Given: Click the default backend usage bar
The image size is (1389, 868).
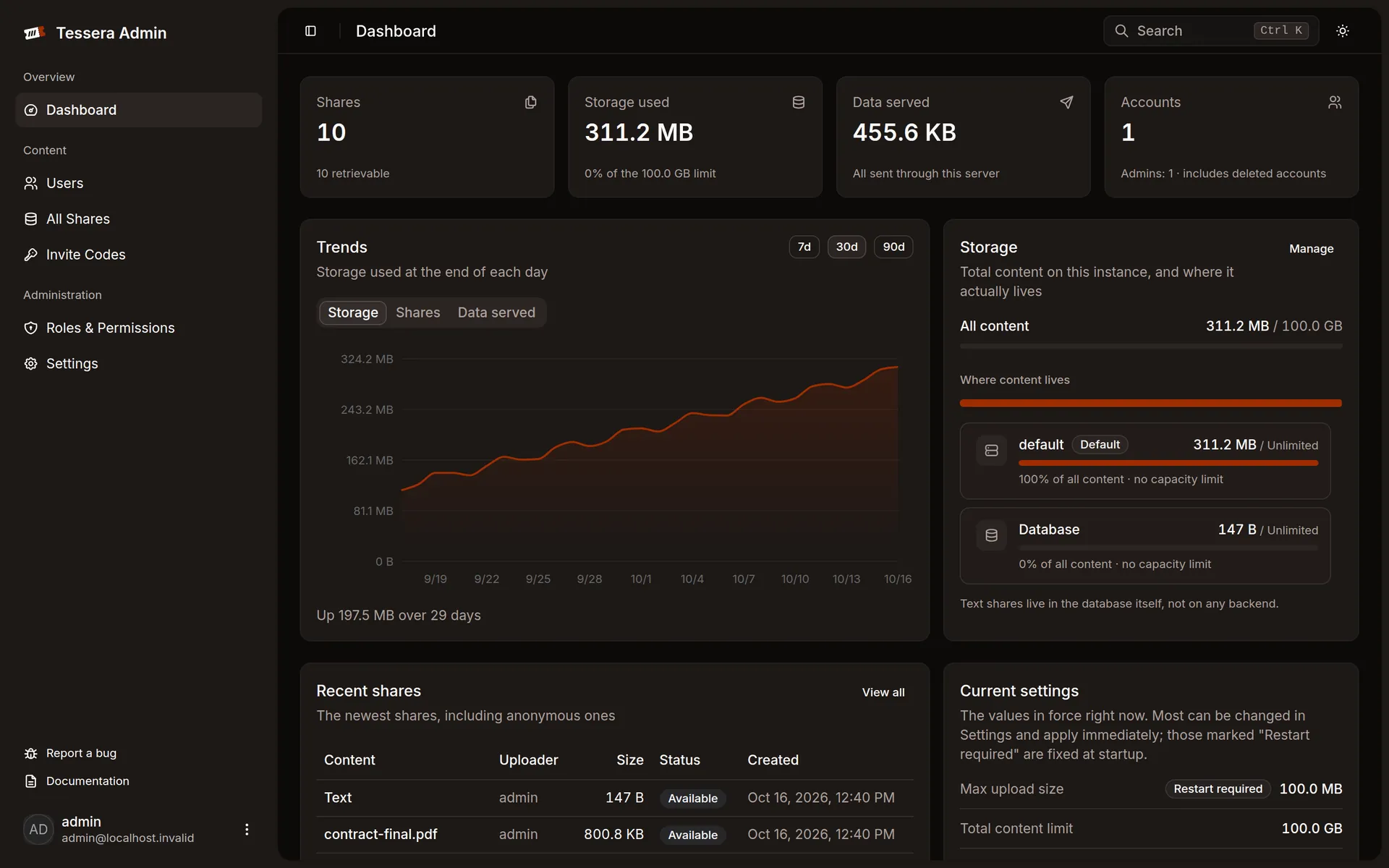Looking at the screenshot, I should point(1168,463).
